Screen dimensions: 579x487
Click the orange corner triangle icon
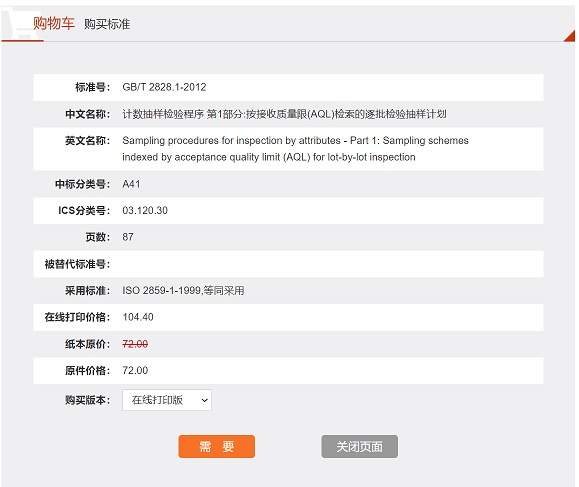pyautogui.click(x=570, y=36)
